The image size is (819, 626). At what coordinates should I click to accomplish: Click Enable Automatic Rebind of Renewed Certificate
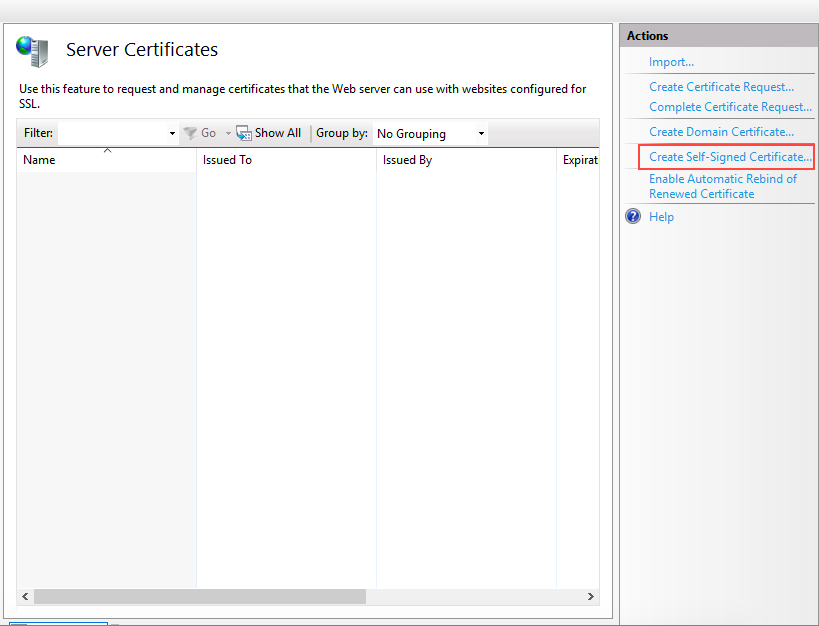[x=723, y=186]
